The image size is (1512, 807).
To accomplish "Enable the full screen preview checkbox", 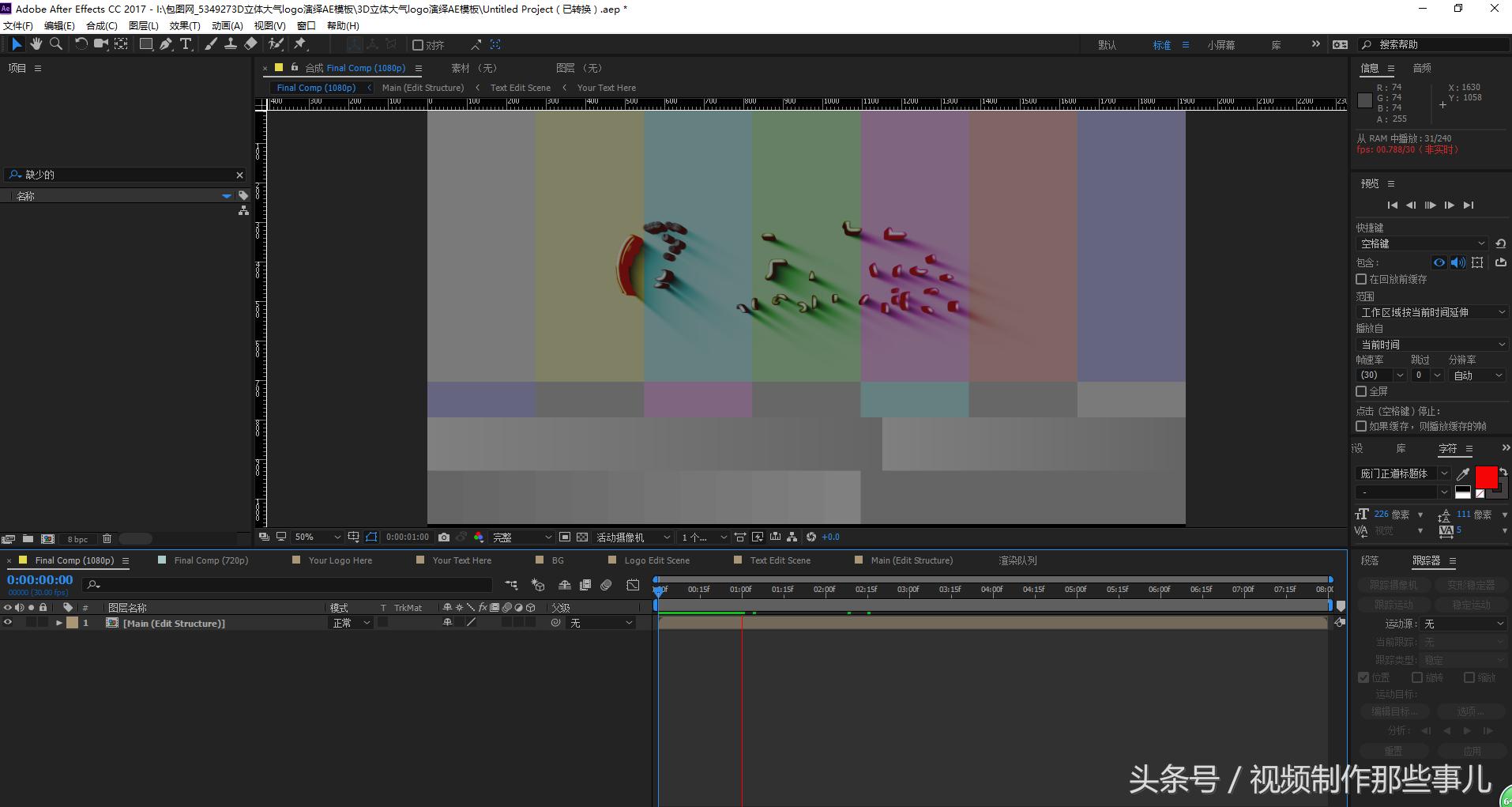I will tap(1361, 391).
